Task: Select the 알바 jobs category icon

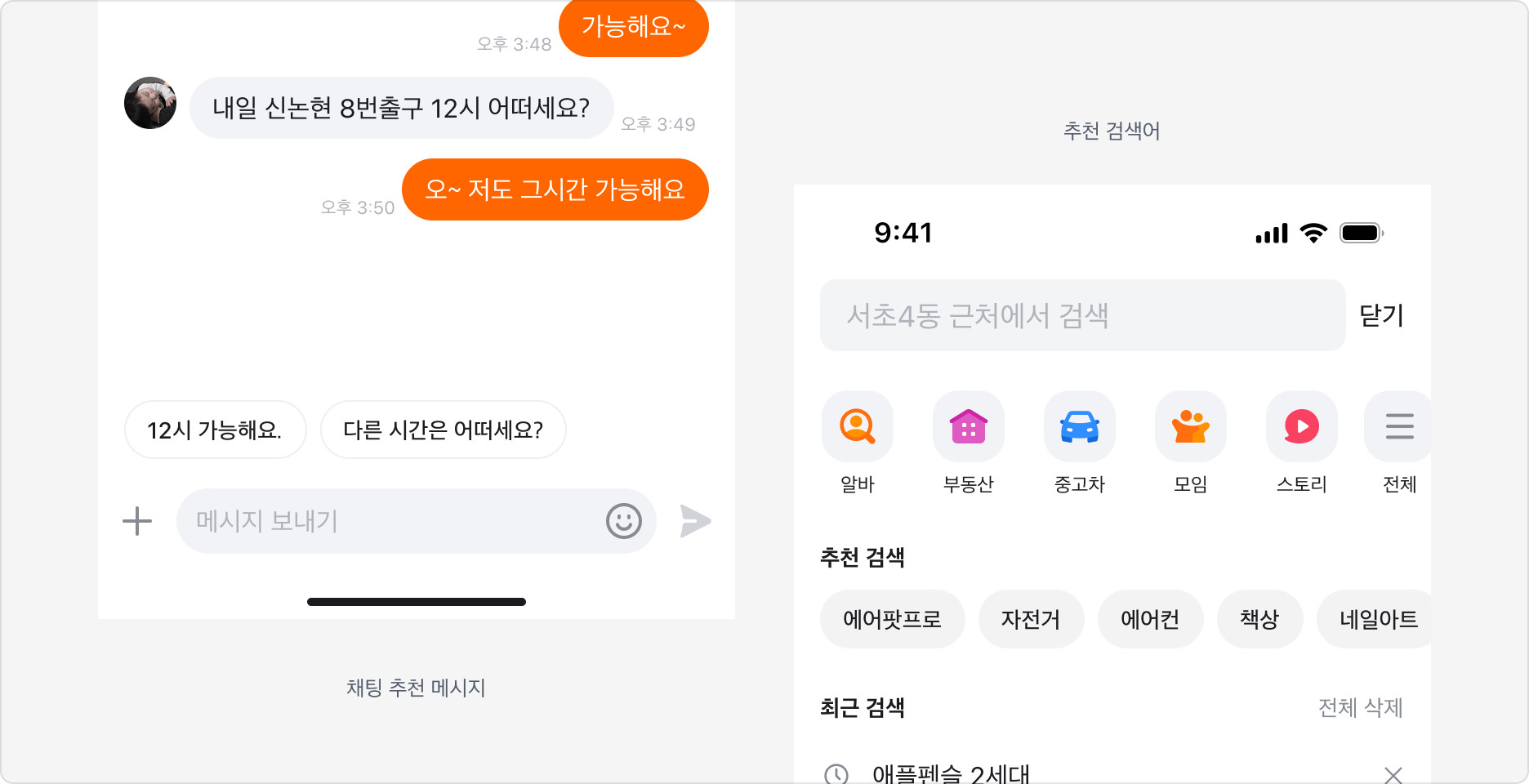Action: tap(857, 425)
